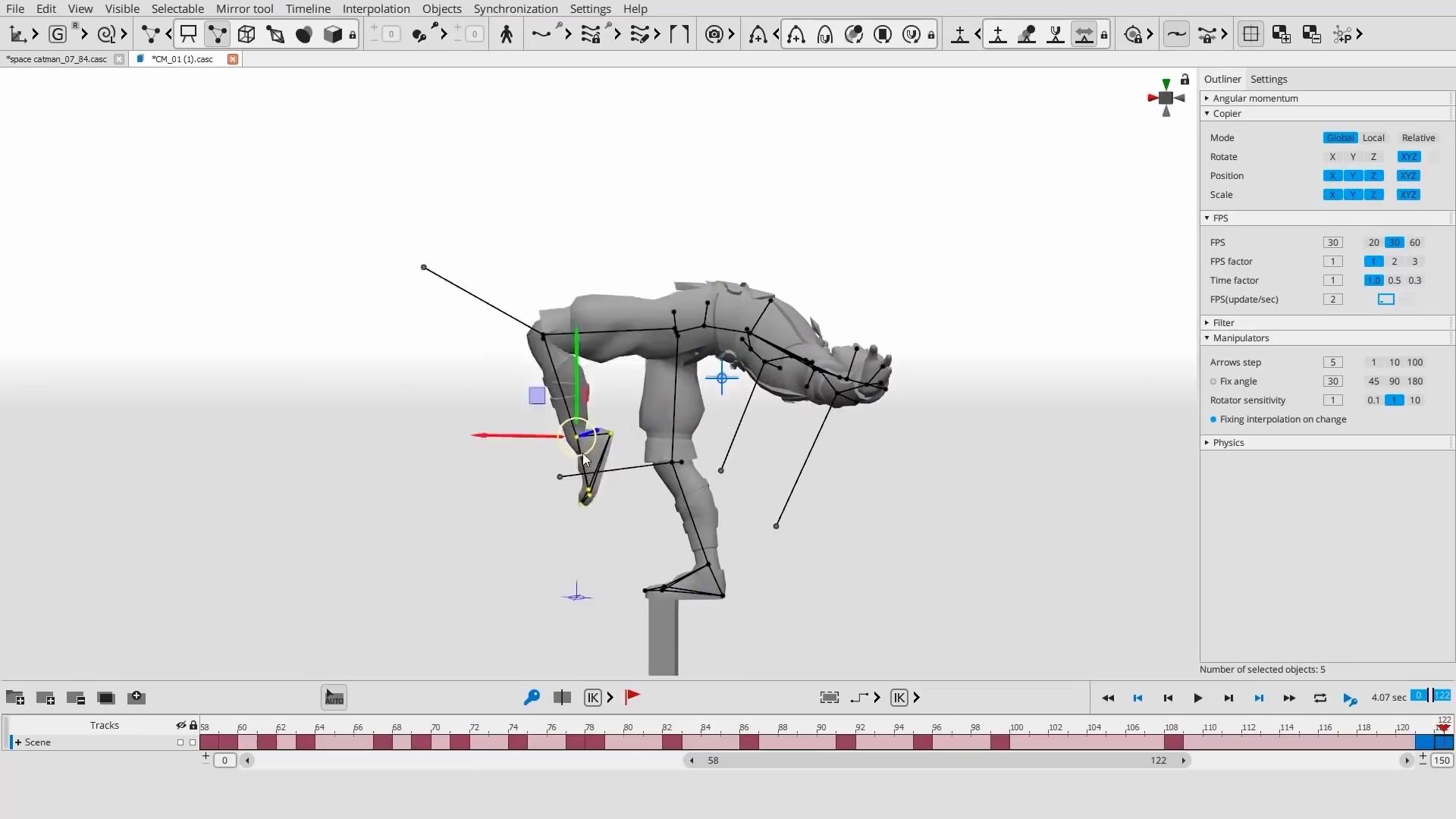Click the add folder track icon
The height and width of the screenshot is (819, 1456).
(15, 698)
